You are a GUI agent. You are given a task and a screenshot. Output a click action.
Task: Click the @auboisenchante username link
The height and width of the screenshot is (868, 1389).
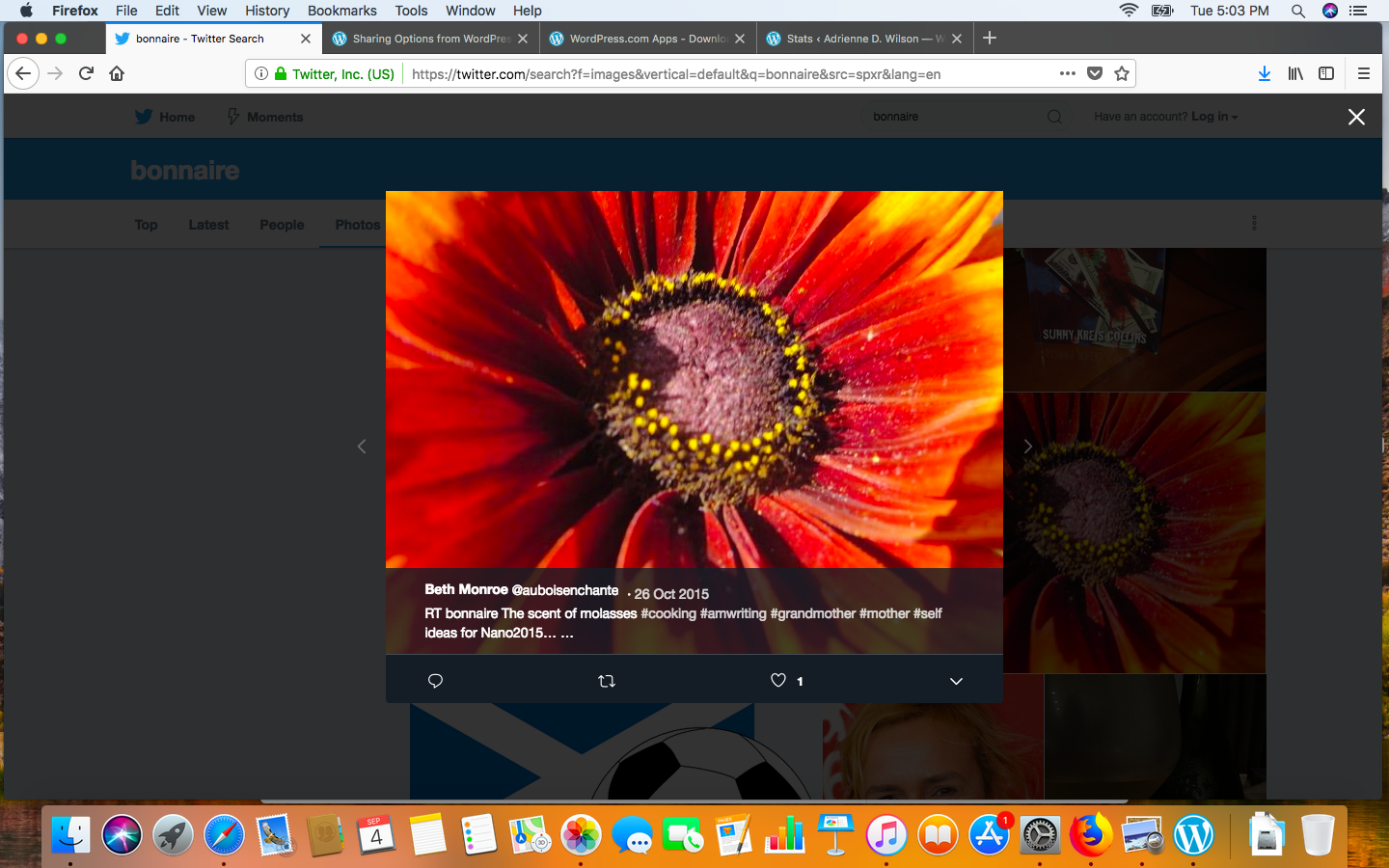(564, 590)
